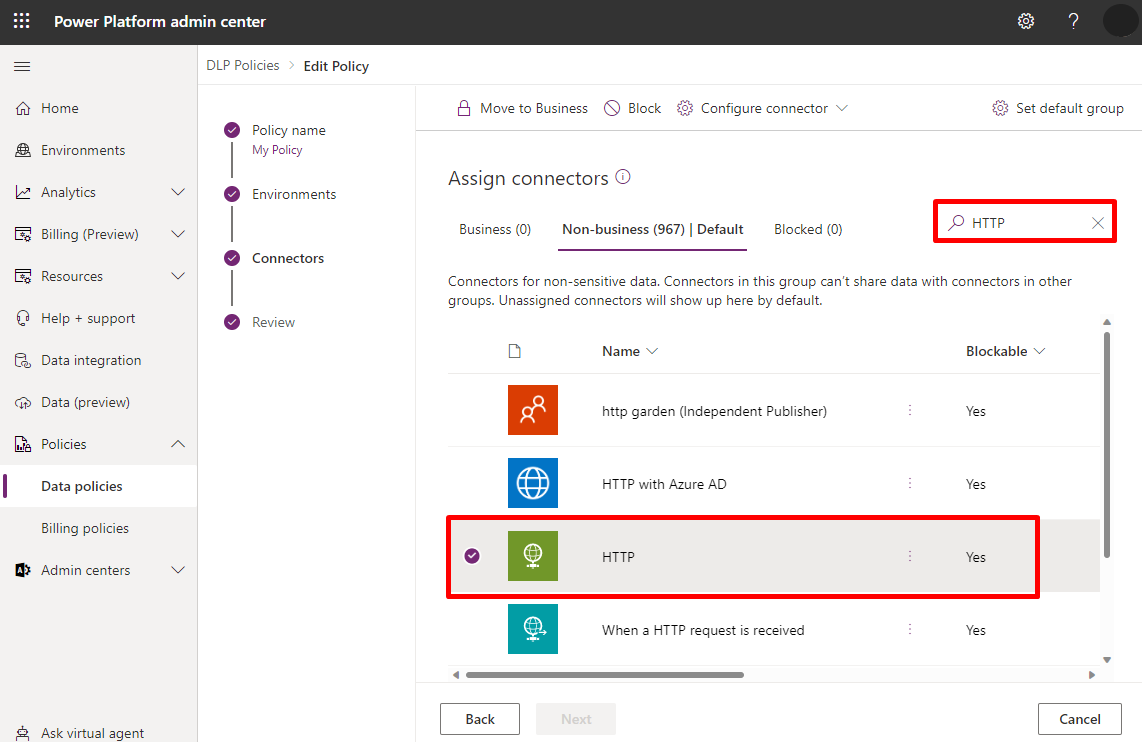
Task: Open the app launcher waffle icon
Action: 22,21
